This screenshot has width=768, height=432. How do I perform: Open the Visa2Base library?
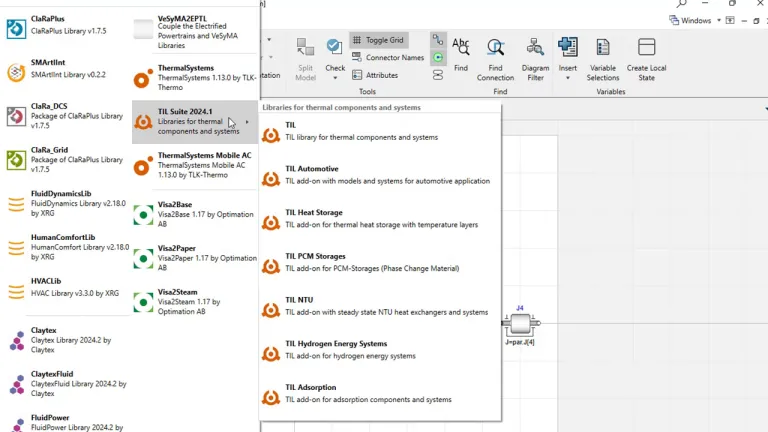tap(195, 215)
